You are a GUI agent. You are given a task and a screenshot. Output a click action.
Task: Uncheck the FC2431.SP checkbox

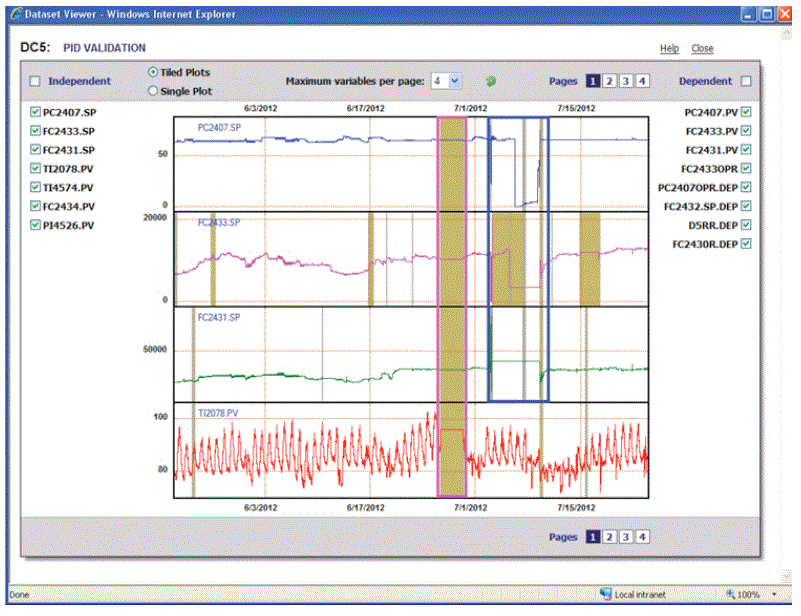pyautogui.click(x=35, y=150)
